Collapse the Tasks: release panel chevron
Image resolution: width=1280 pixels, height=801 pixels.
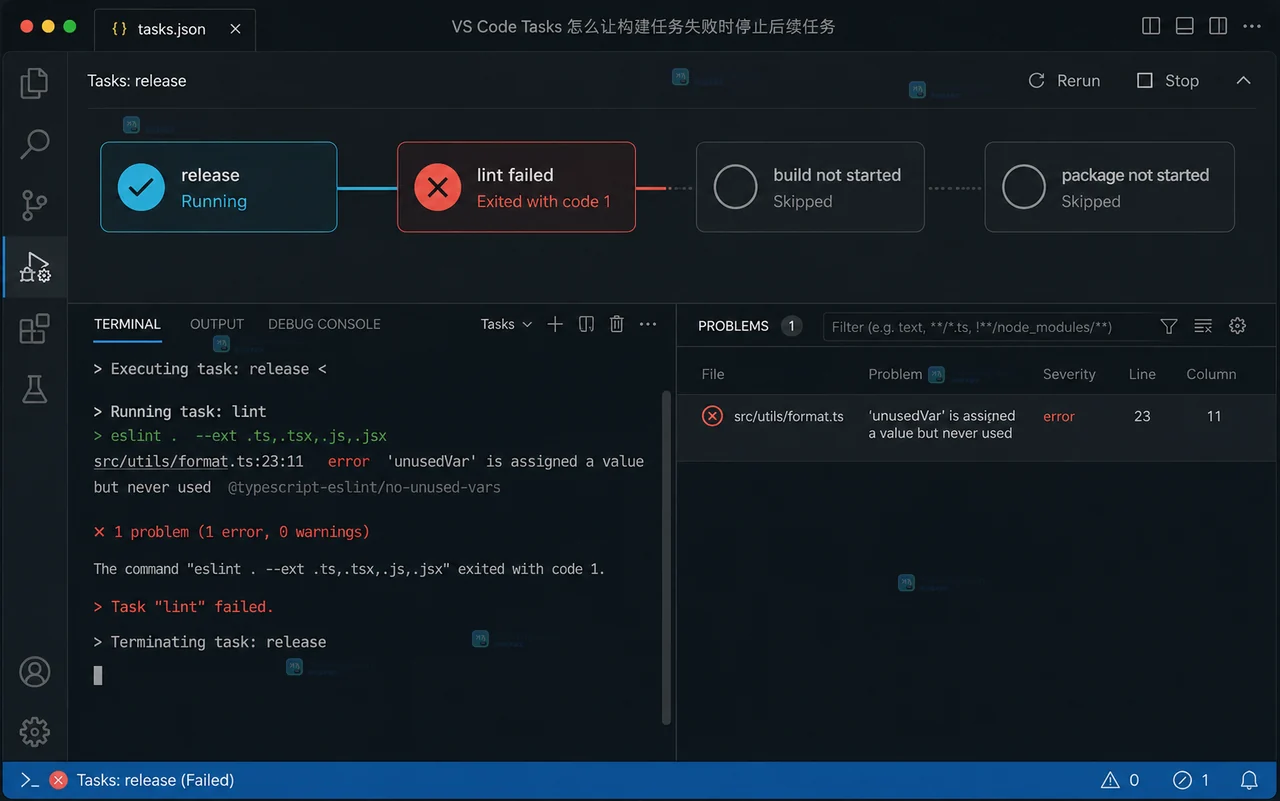(1243, 80)
